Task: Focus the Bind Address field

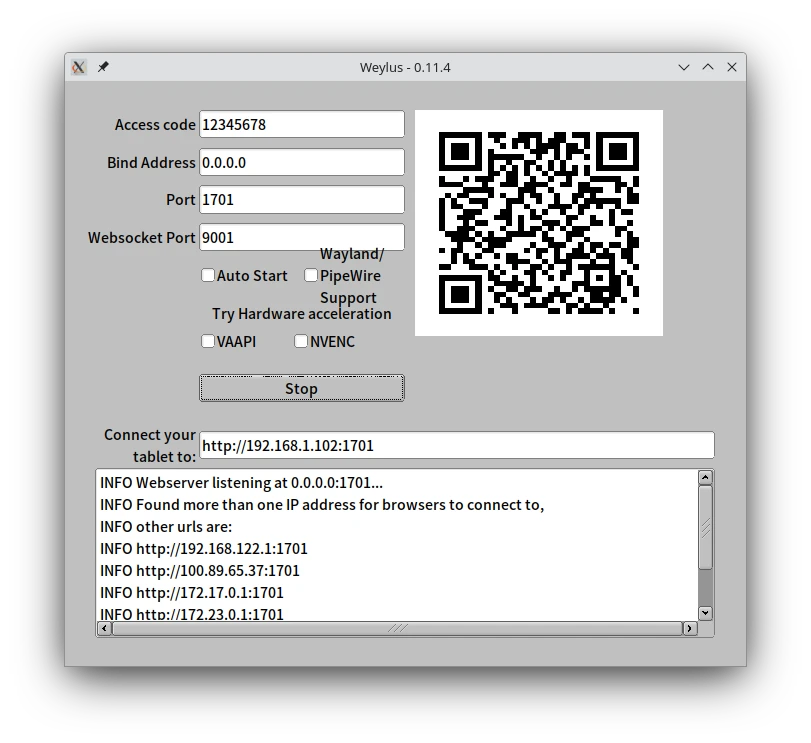Action: [301, 162]
